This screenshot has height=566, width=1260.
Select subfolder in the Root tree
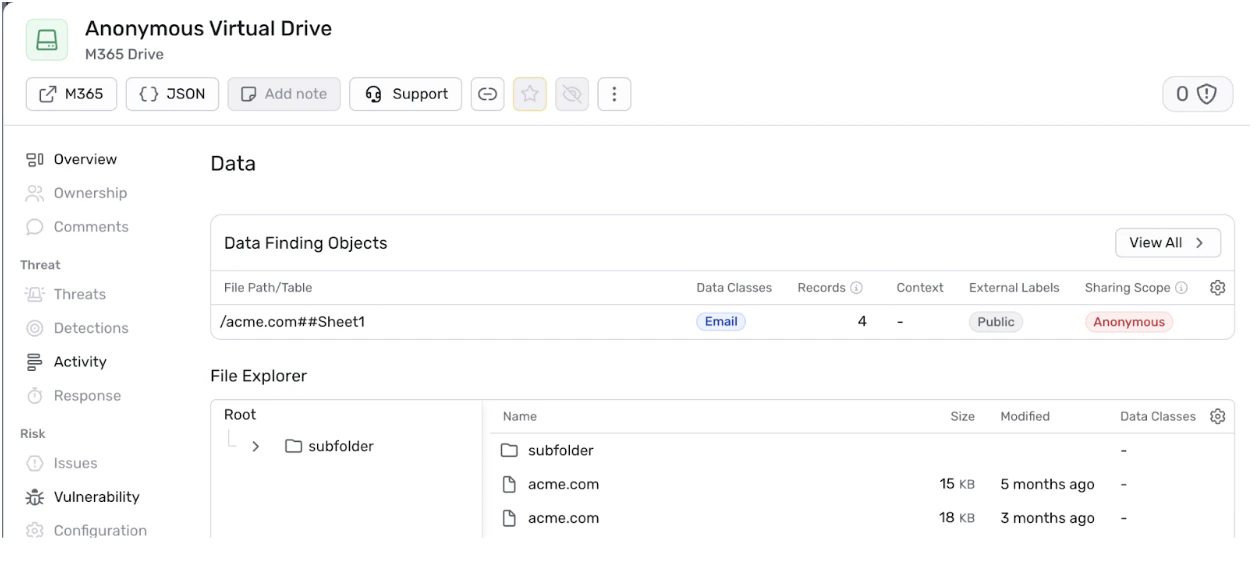pyautogui.click(x=329, y=447)
